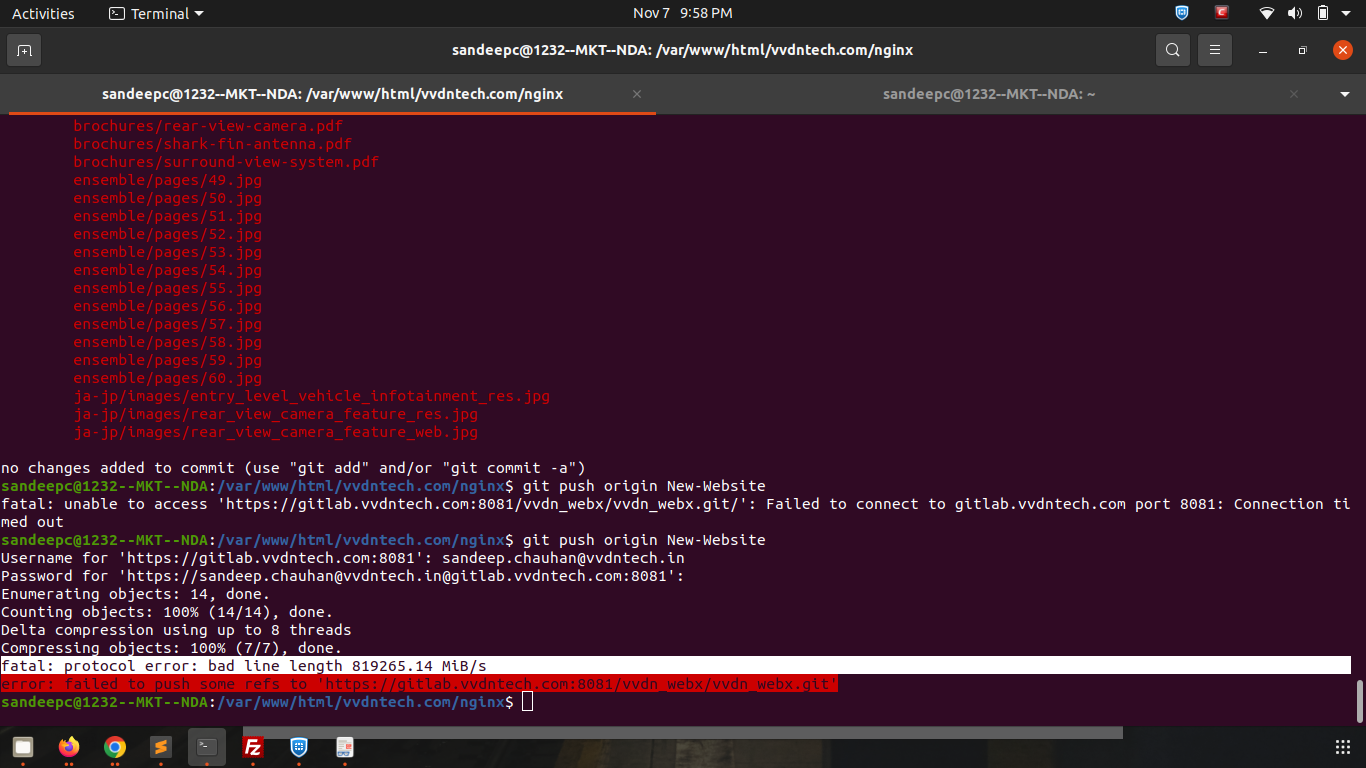Open Sublime Text from the dock
Viewport: 1366px width, 768px height.
pos(161,747)
